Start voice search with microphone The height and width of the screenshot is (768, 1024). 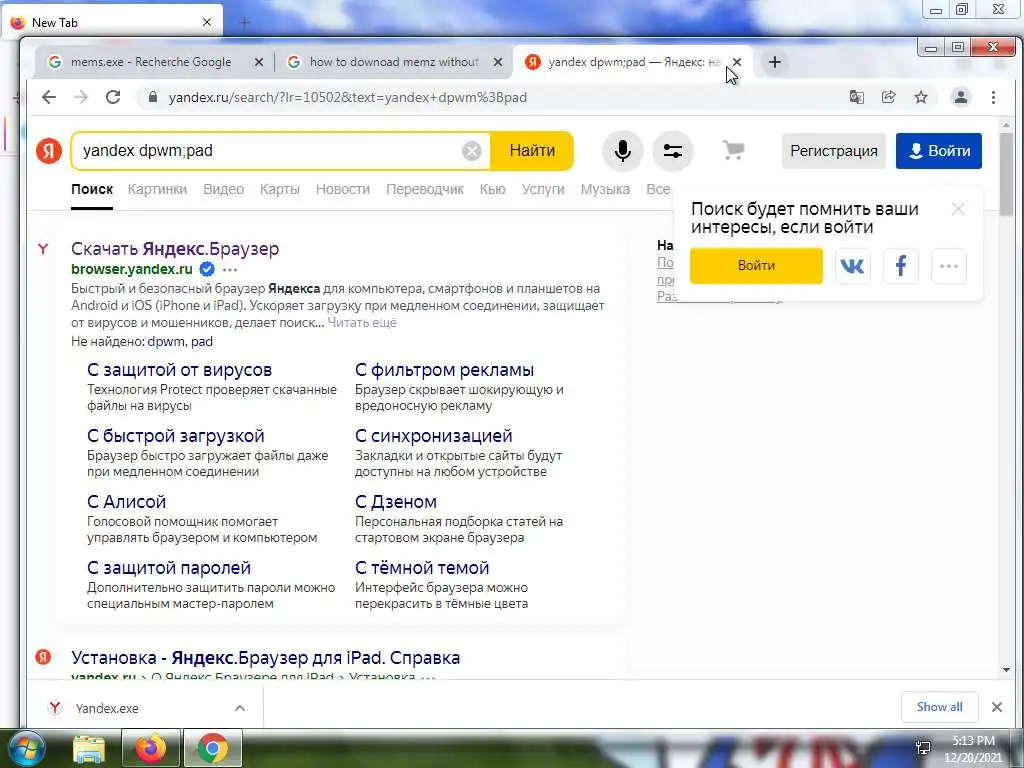click(622, 151)
